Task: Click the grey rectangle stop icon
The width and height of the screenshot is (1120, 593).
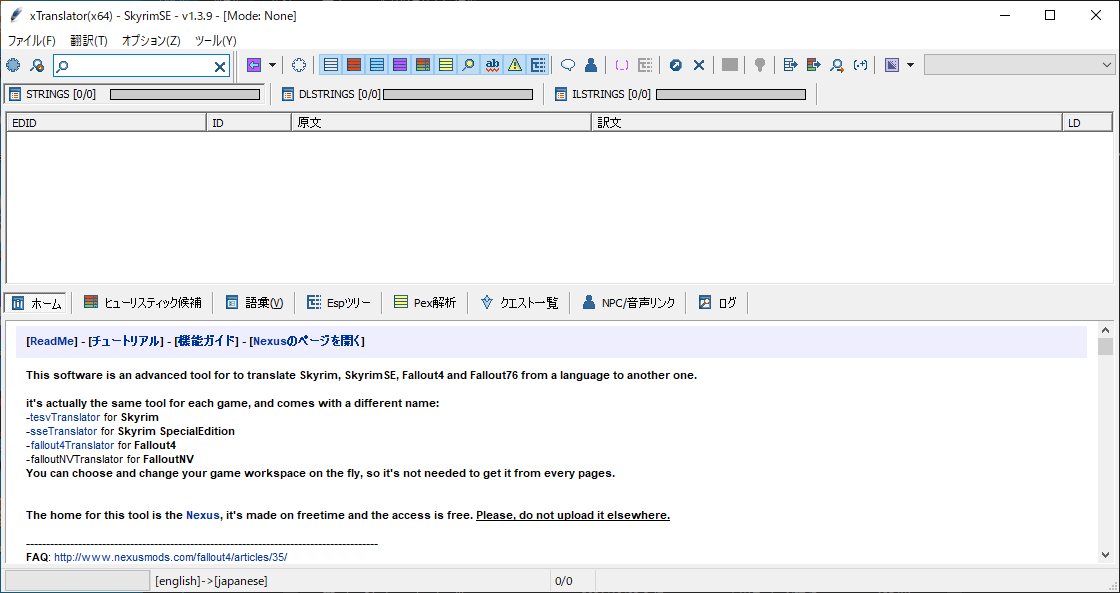Action: [x=729, y=66]
